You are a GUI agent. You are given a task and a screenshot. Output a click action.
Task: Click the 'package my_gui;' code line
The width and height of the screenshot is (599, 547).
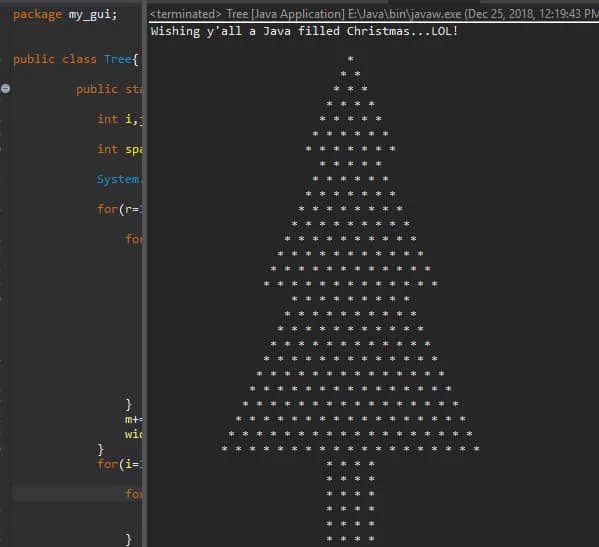click(x=65, y=15)
